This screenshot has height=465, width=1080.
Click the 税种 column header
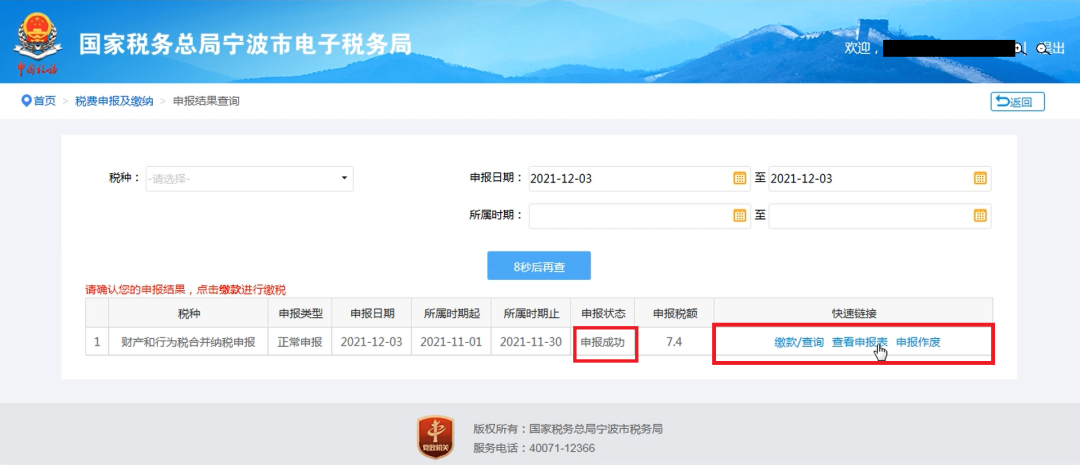[188, 313]
